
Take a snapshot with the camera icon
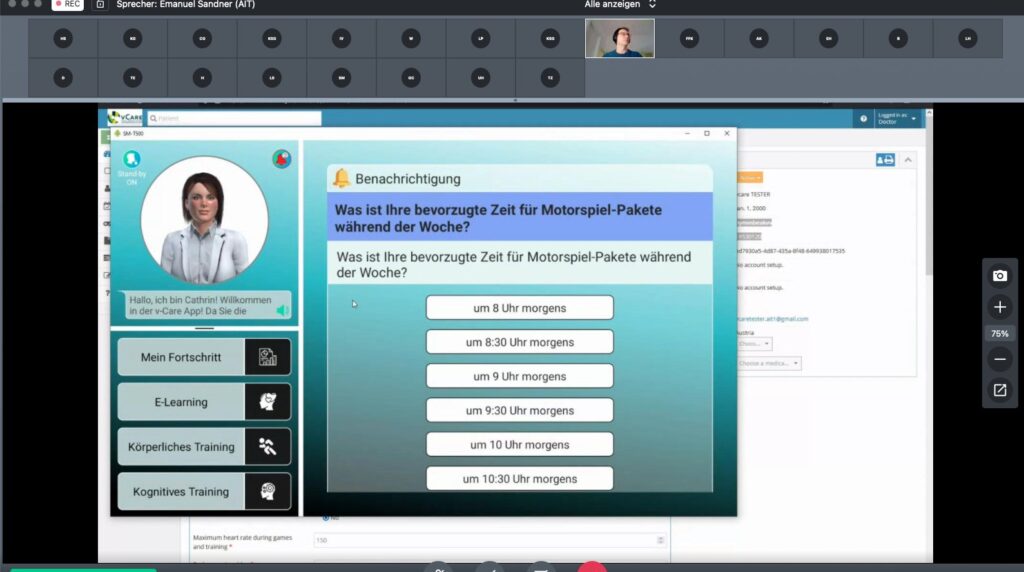coord(999,276)
